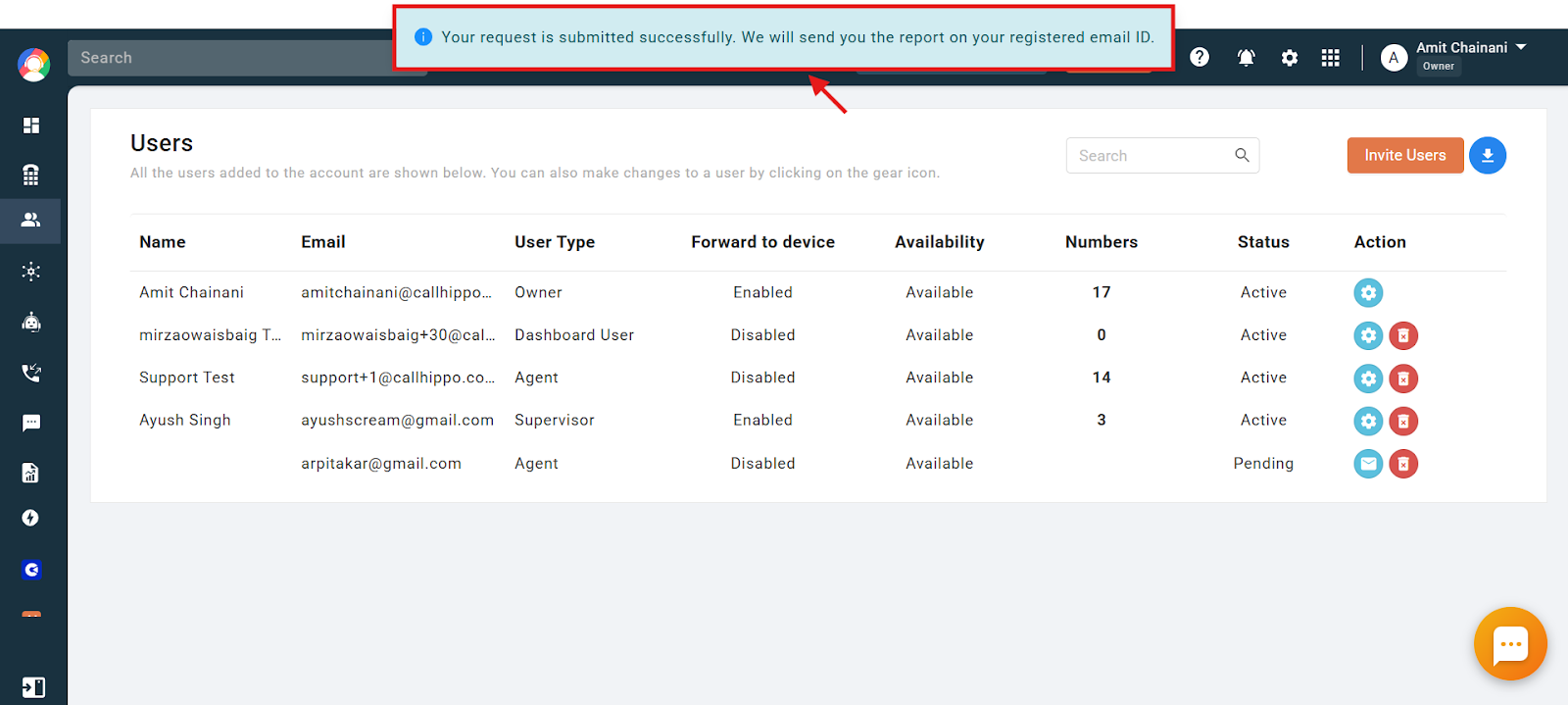This screenshot has width=1568, height=705.
Task: Click the number 14 for Support Test
Action: (x=1102, y=378)
